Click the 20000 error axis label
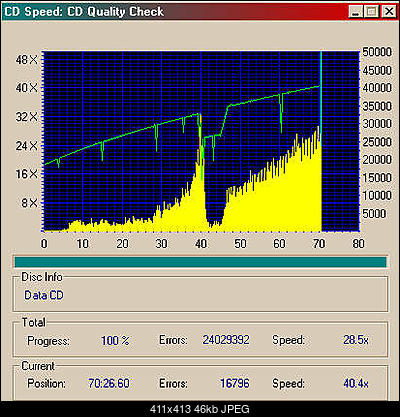This screenshot has height=417, width=400. point(377,160)
